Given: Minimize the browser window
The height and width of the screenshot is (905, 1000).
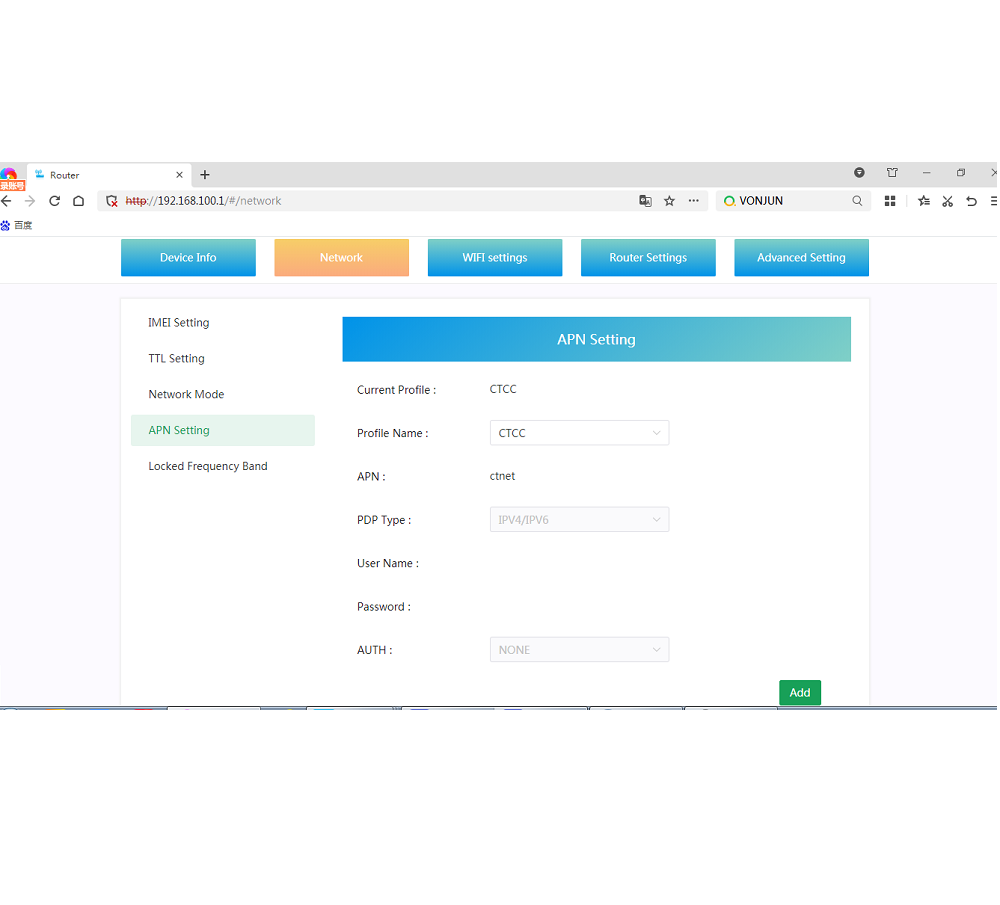Looking at the screenshot, I should coord(927,173).
